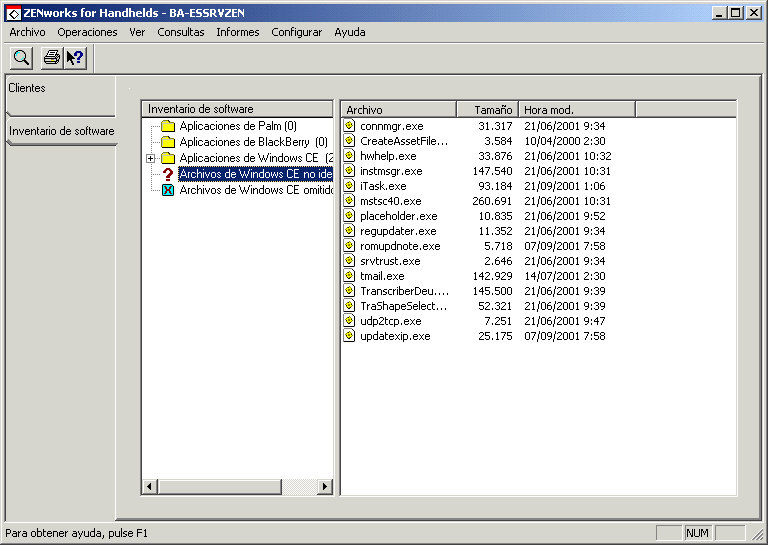The image size is (768, 545).
Task: Click the Inventario de software tree header
Action: pos(237,109)
